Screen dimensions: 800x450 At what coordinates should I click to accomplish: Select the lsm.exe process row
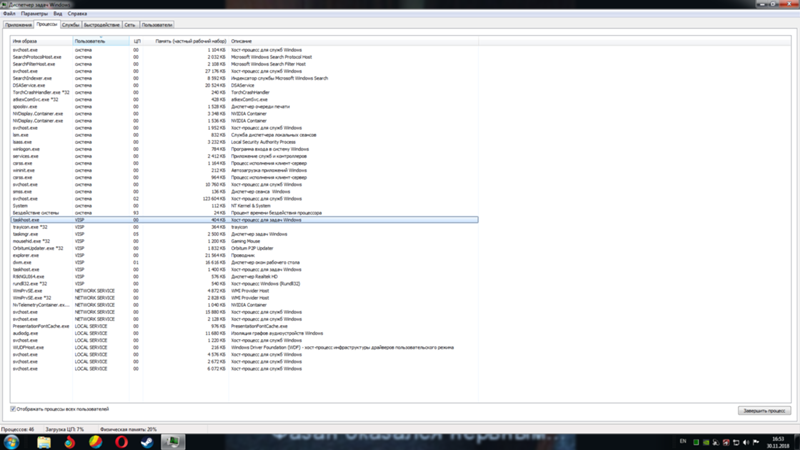click(244, 135)
